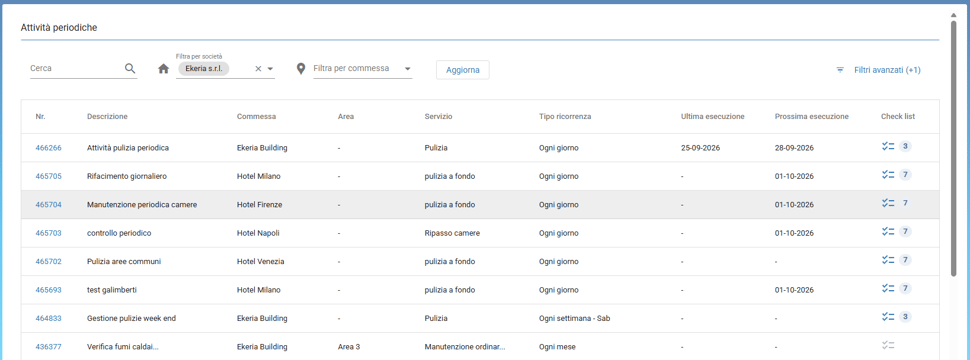Click the search magnifier icon
The image size is (970, 360).
(130, 69)
